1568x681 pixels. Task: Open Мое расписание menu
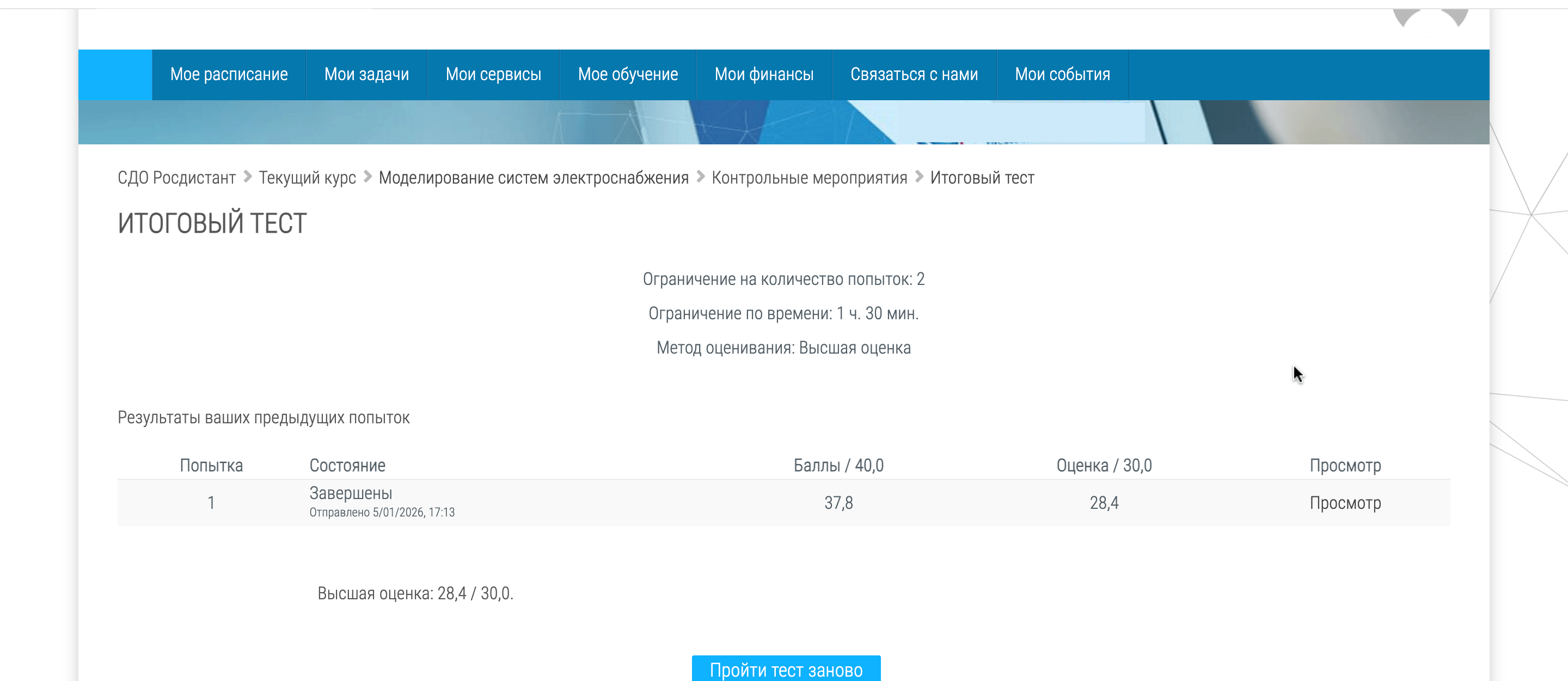pos(229,74)
